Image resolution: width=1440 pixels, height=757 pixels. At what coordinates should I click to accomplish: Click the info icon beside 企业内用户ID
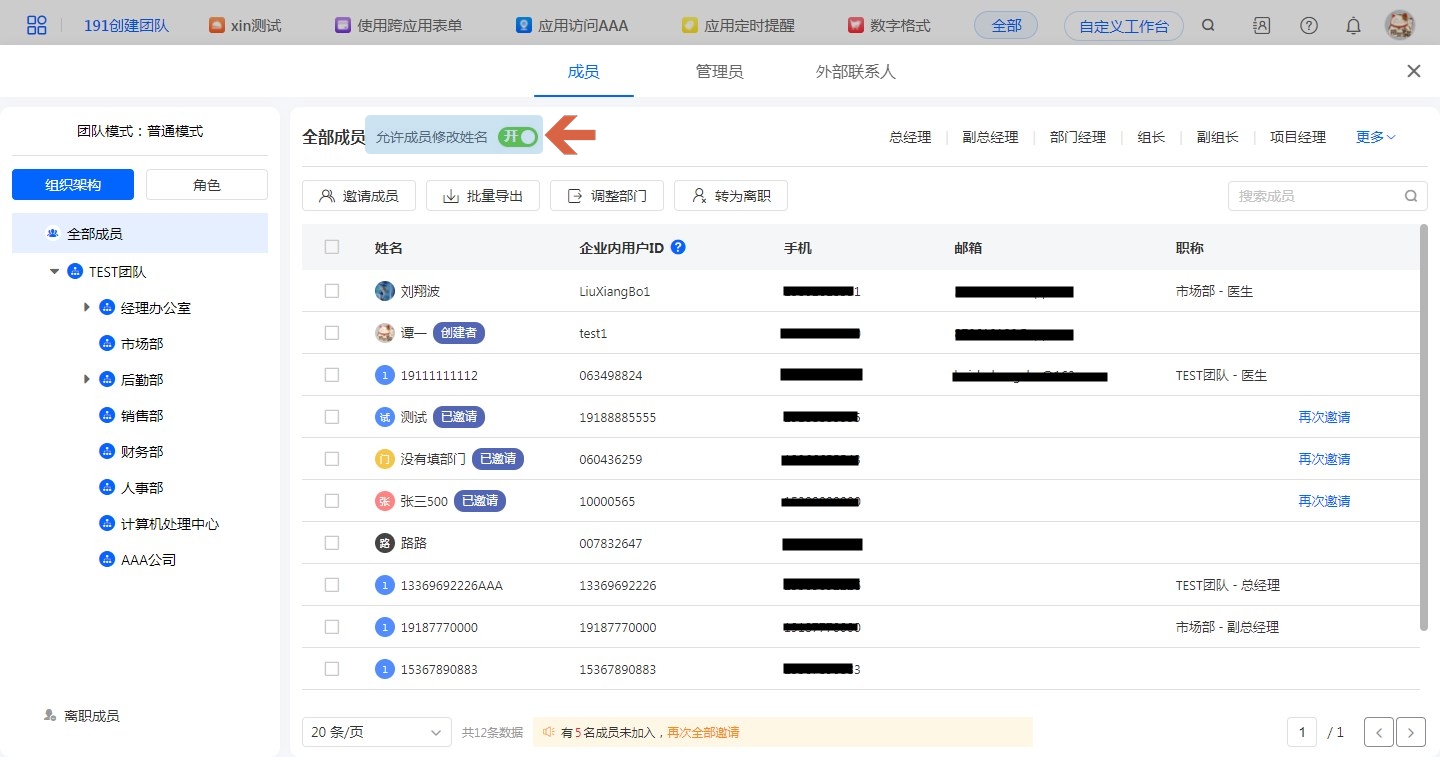678,247
